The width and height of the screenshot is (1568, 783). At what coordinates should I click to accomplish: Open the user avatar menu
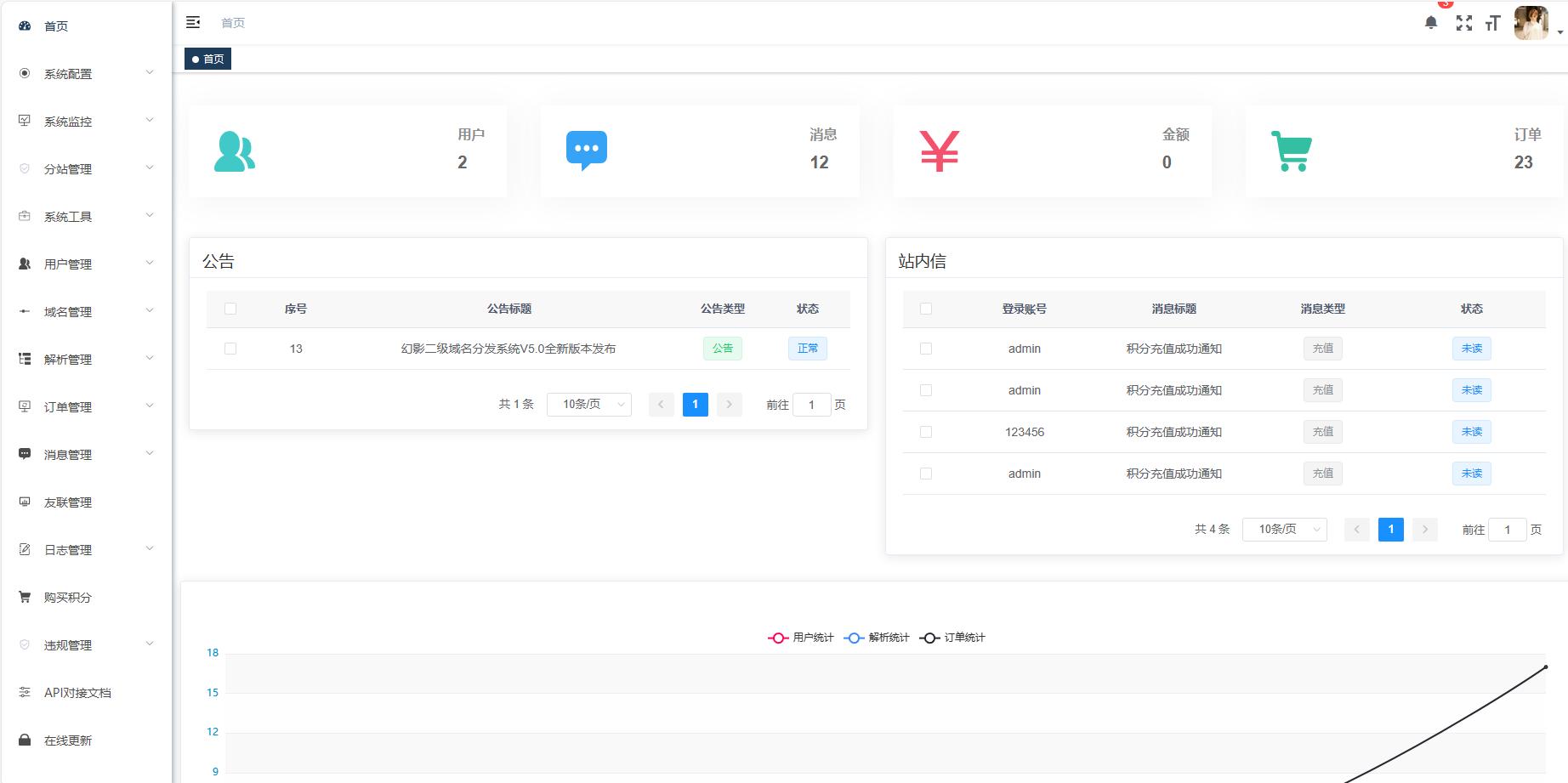pyautogui.click(x=1531, y=23)
